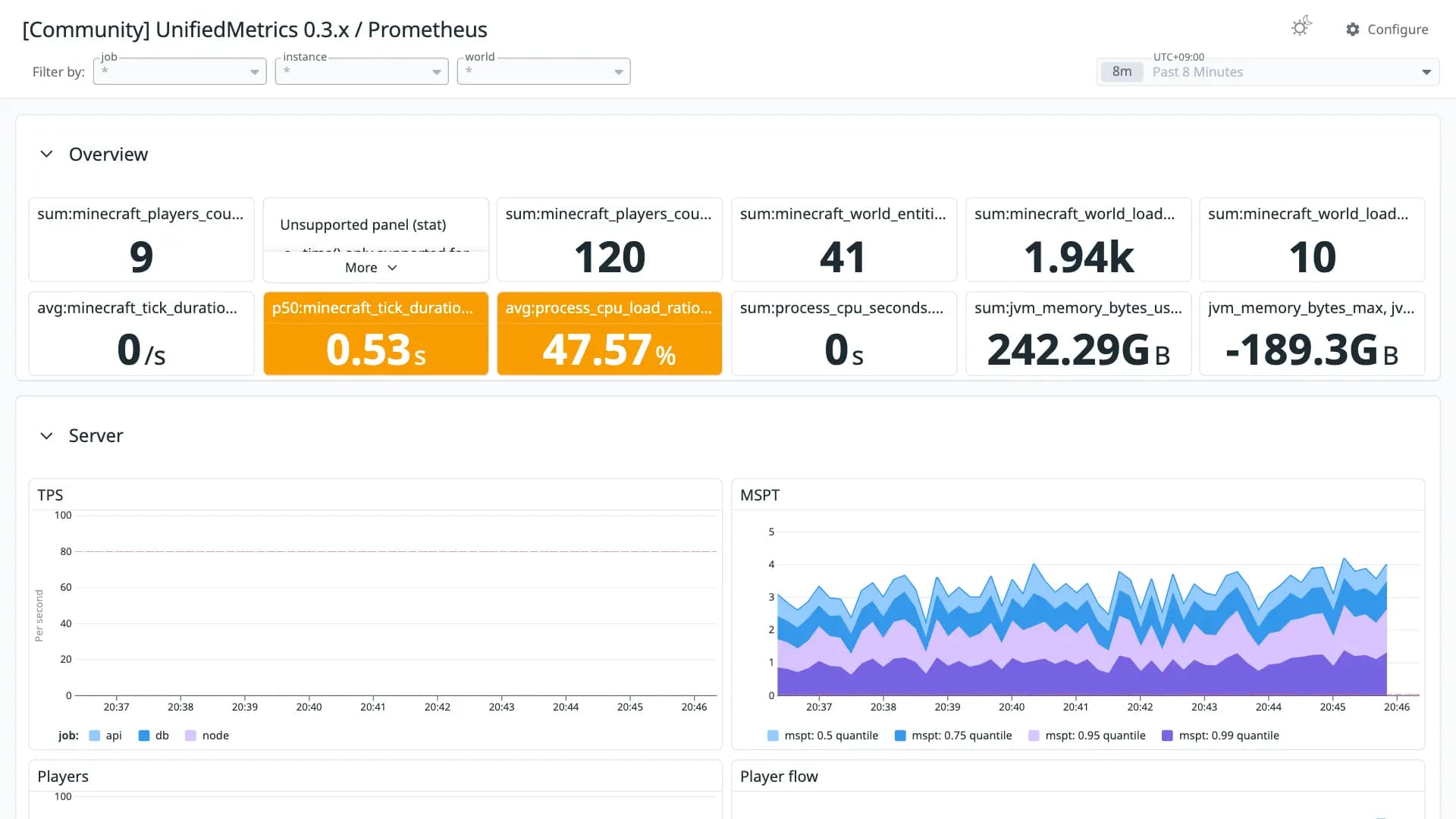Open the job filter dropdown
This screenshot has height=819, width=1456.
point(180,71)
